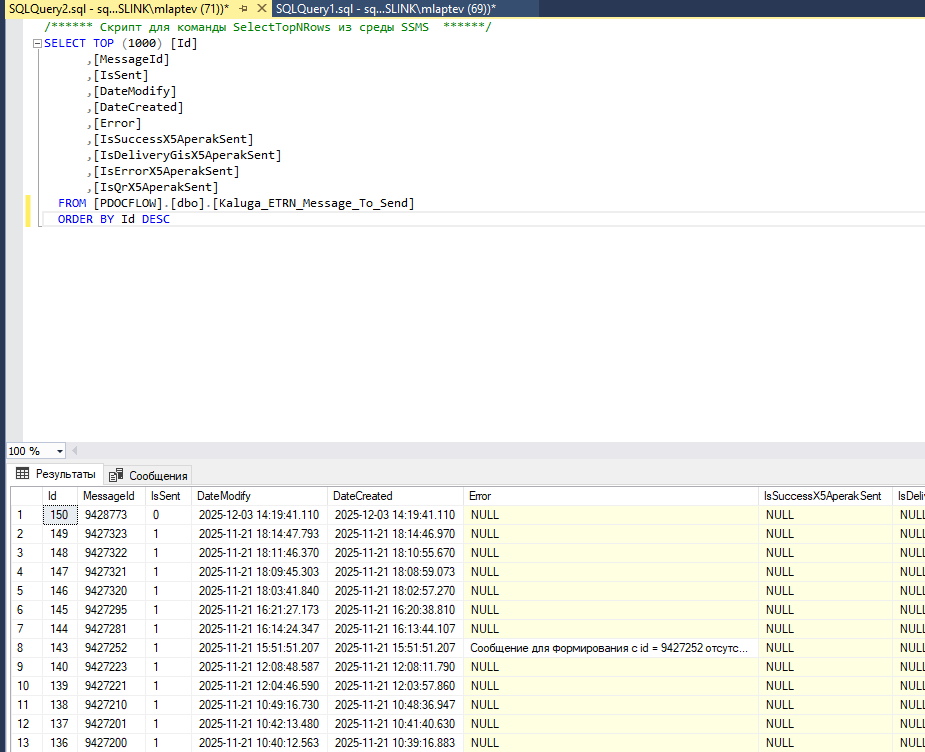Select the DateModify column header
Image resolution: width=925 pixels, height=752 pixels.
pos(224,496)
